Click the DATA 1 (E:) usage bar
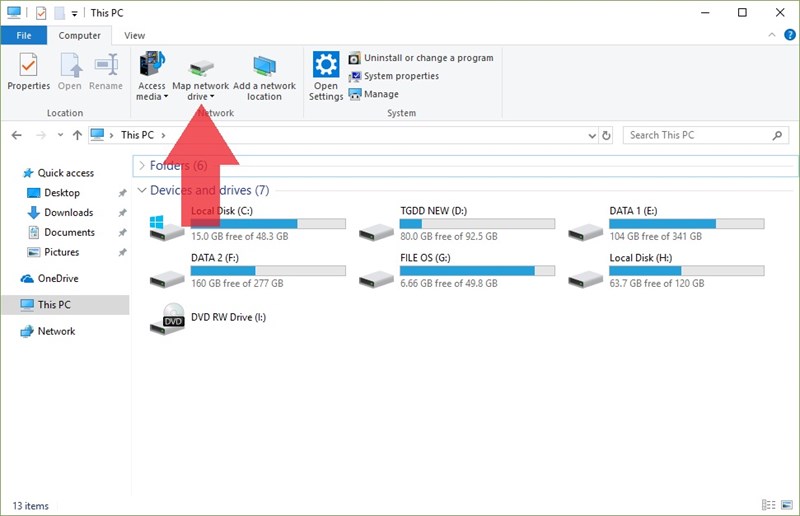800x516 pixels. tap(687, 224)
